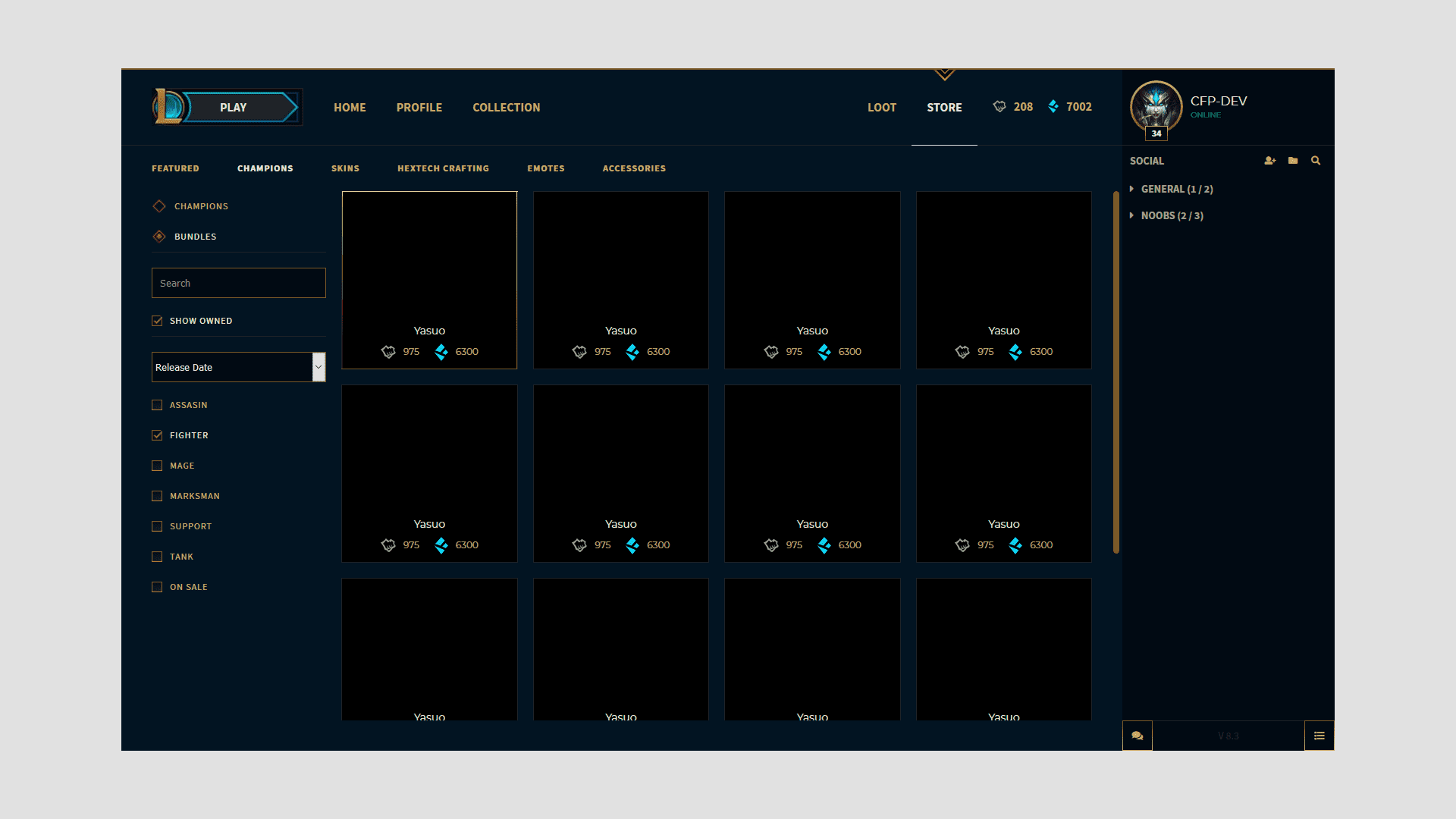Enable the On Sale filter checkbox
The image size is (1456, 819).
[157, 587]
